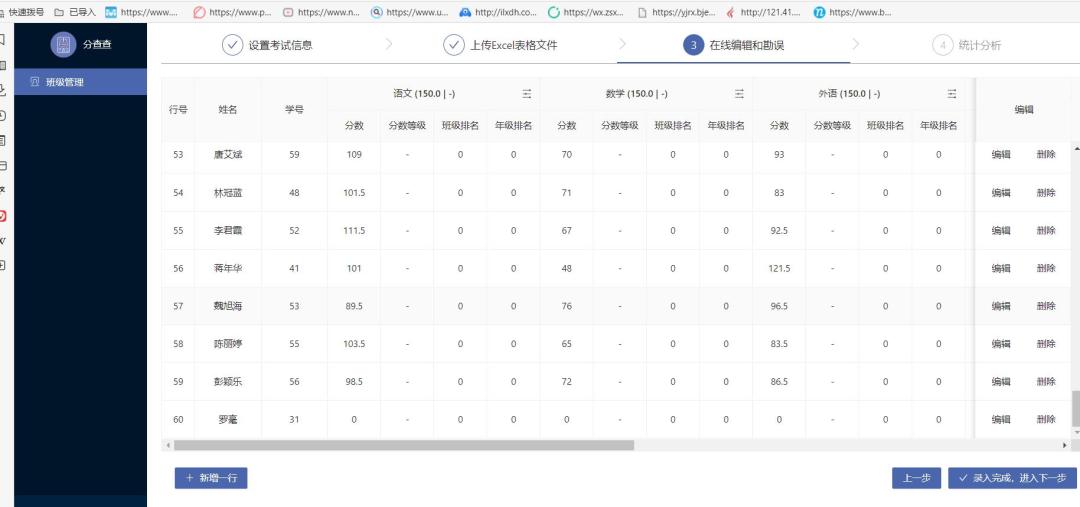Add a new row with 新增一行
The height and width of the screenshot is (507, 1080).
[x=211, y=478]
